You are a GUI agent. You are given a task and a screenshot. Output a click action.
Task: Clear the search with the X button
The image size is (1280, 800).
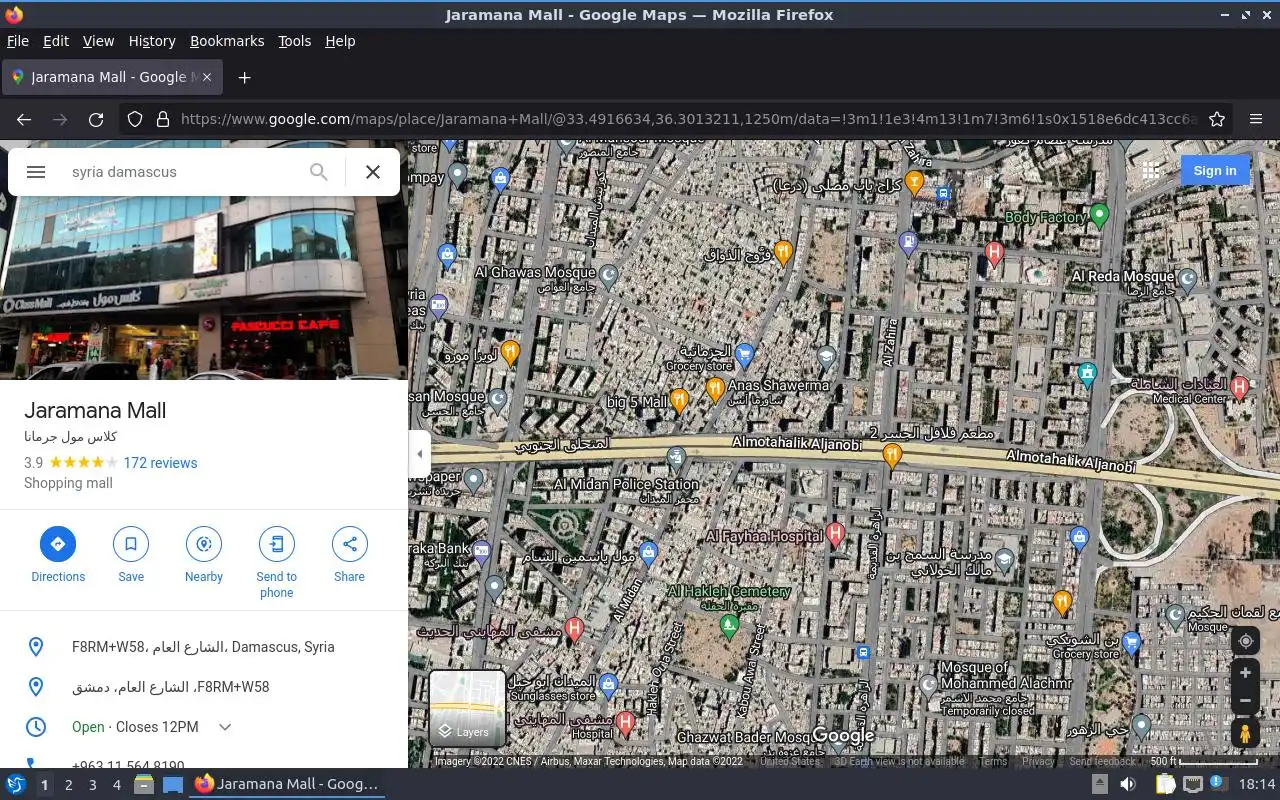point(373,172)
